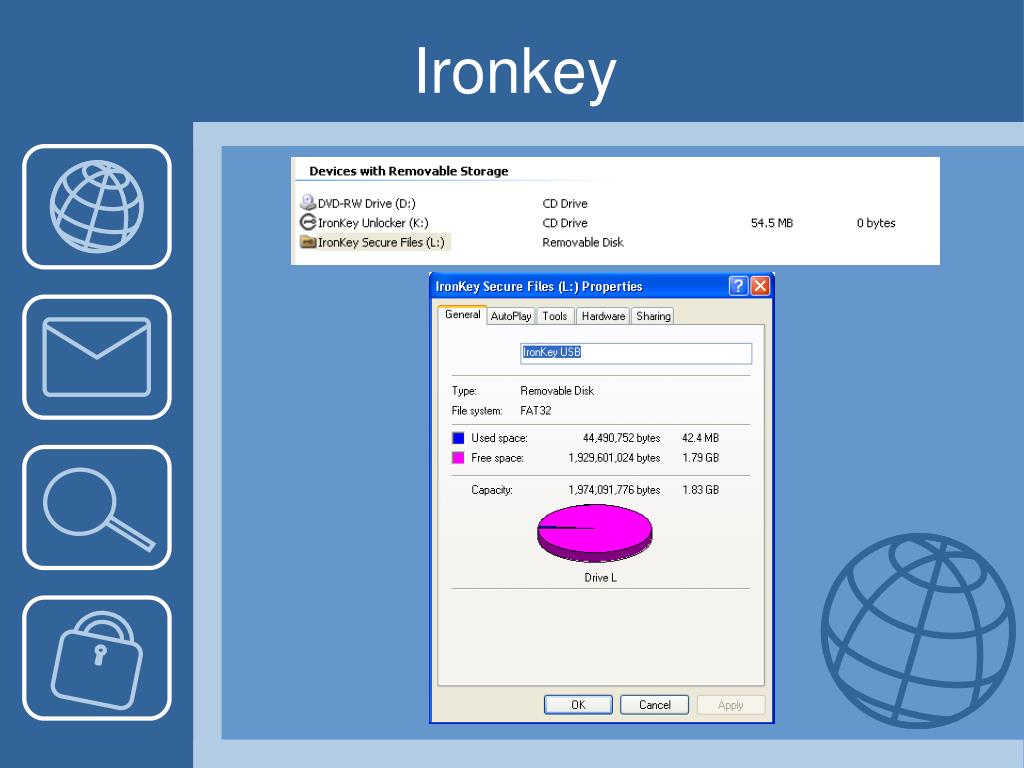
Task: Select the DVD-RW Drive (D:) entry
Action: point(366,203)
